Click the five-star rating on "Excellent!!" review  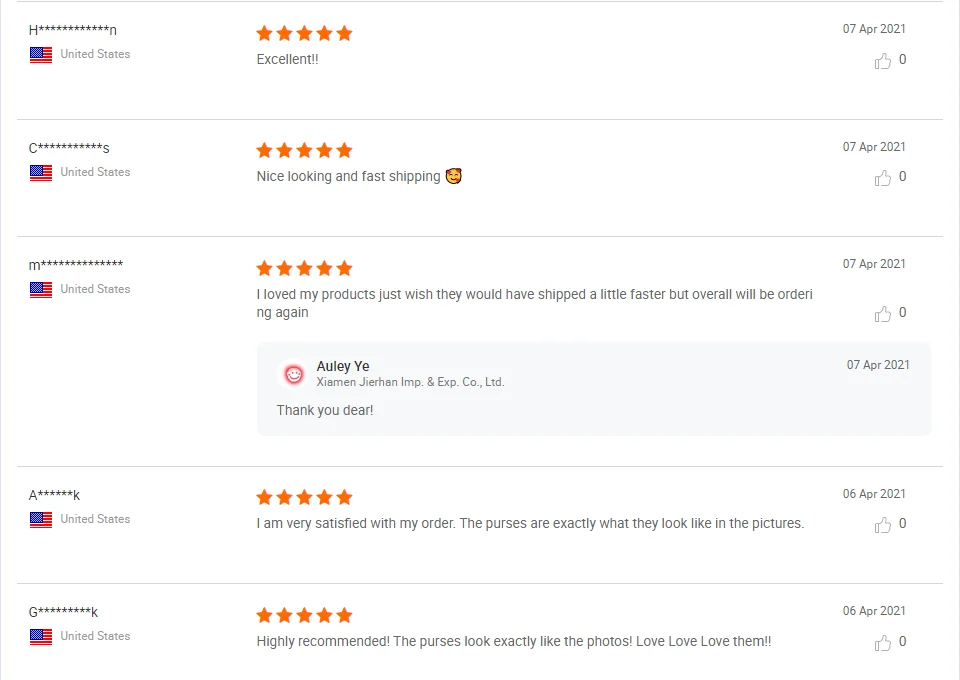click(304, 33)
